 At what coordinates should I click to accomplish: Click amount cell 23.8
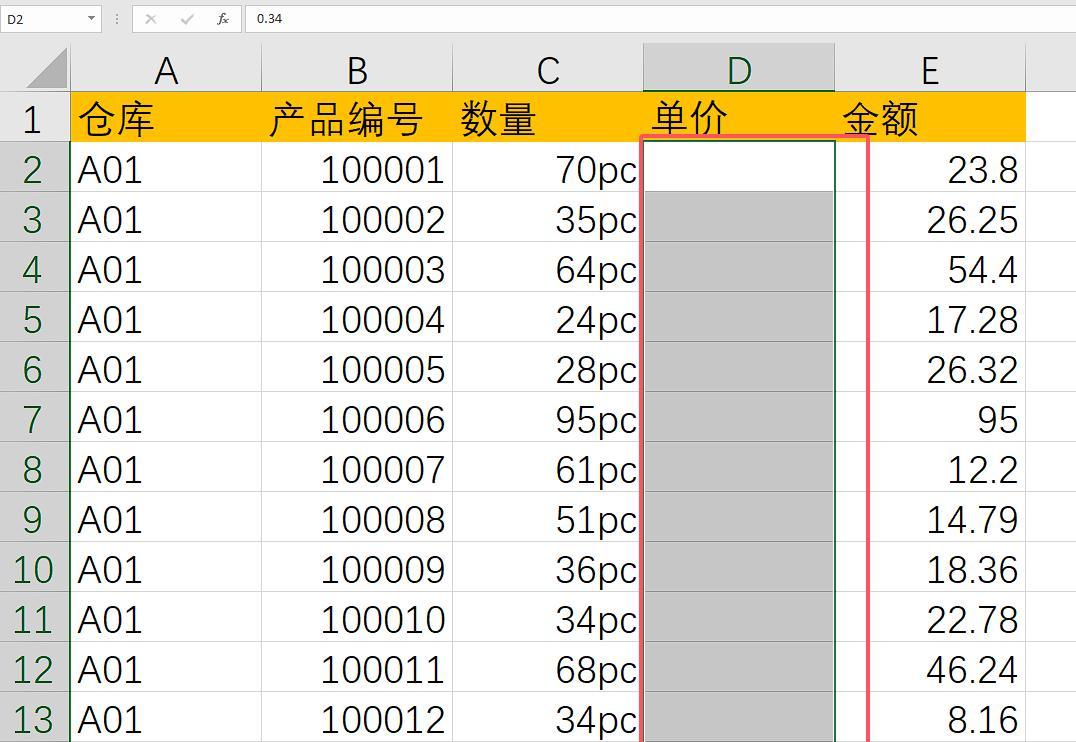point(930,167)
